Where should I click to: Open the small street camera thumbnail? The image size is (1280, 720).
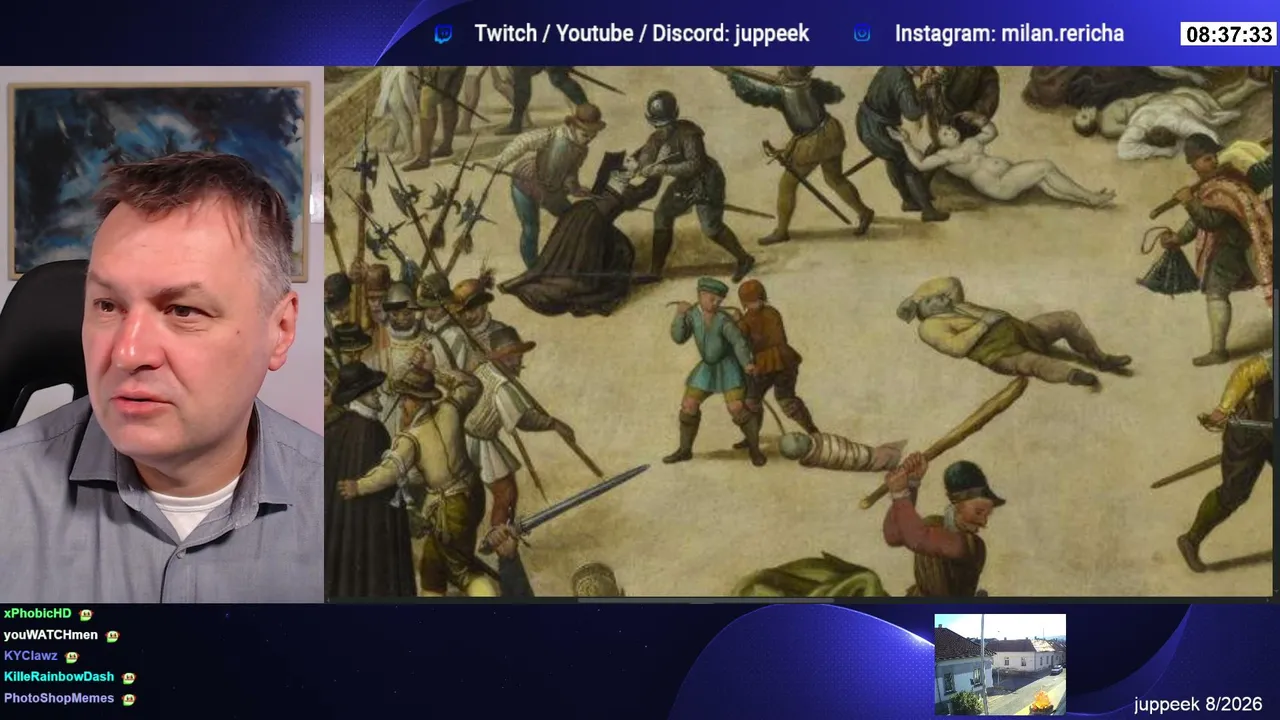(x=1000, y=665)
